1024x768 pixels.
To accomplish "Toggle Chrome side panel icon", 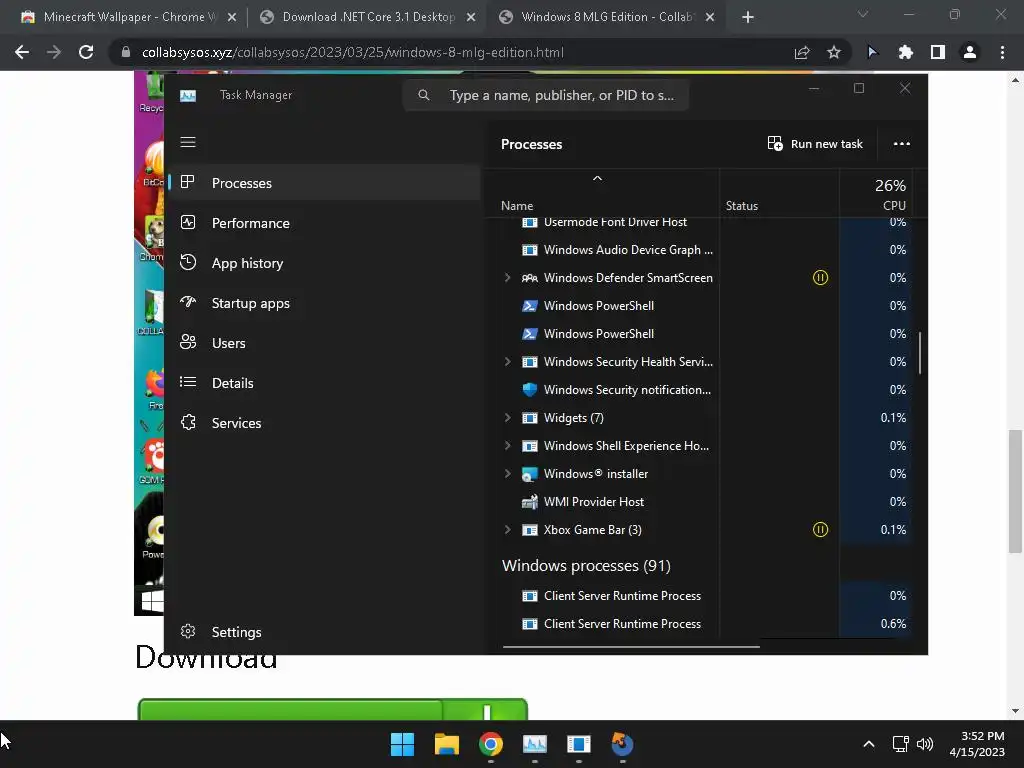I will pos(938,52).
